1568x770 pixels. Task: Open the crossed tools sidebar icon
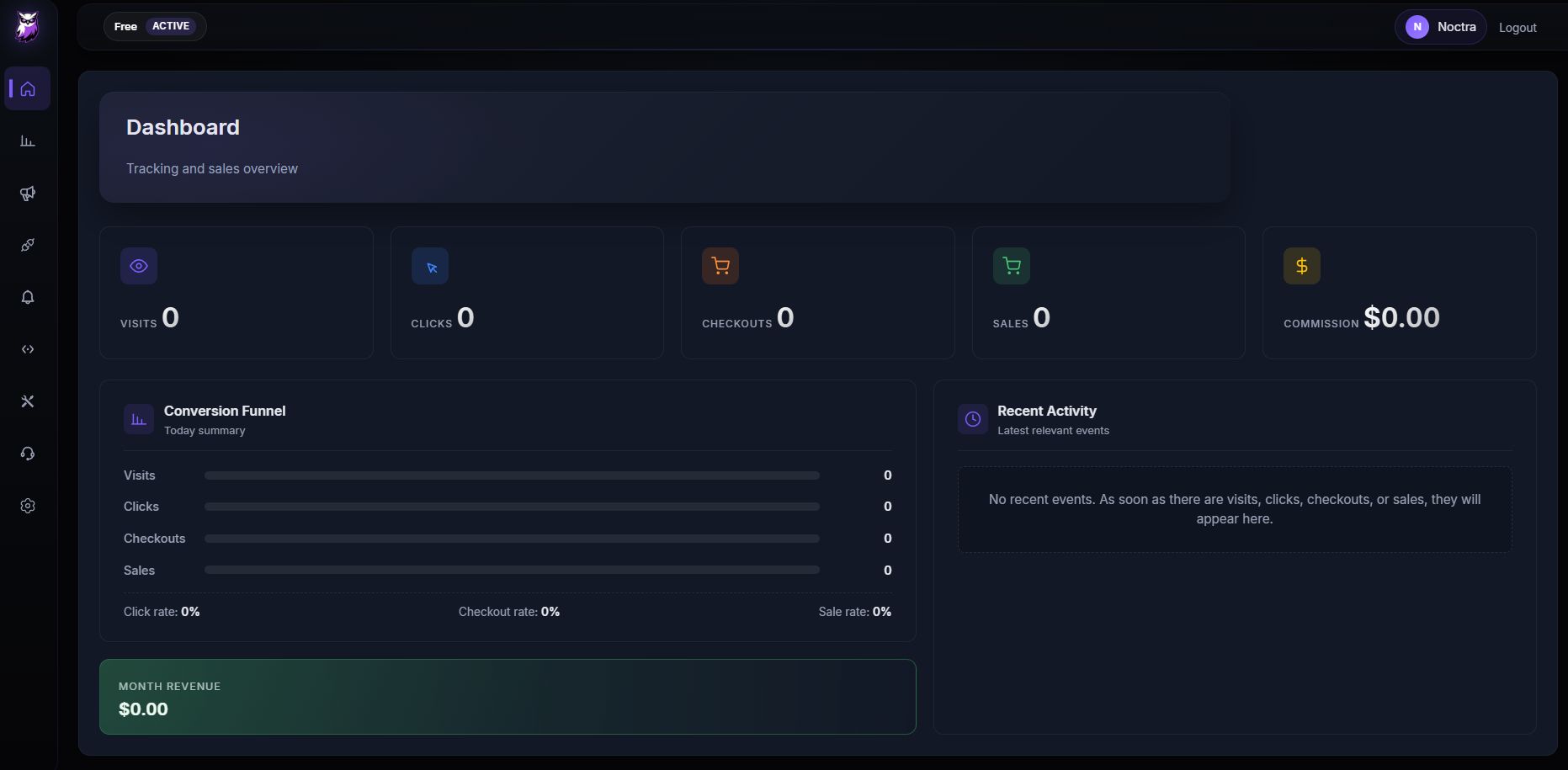(28, 401)
